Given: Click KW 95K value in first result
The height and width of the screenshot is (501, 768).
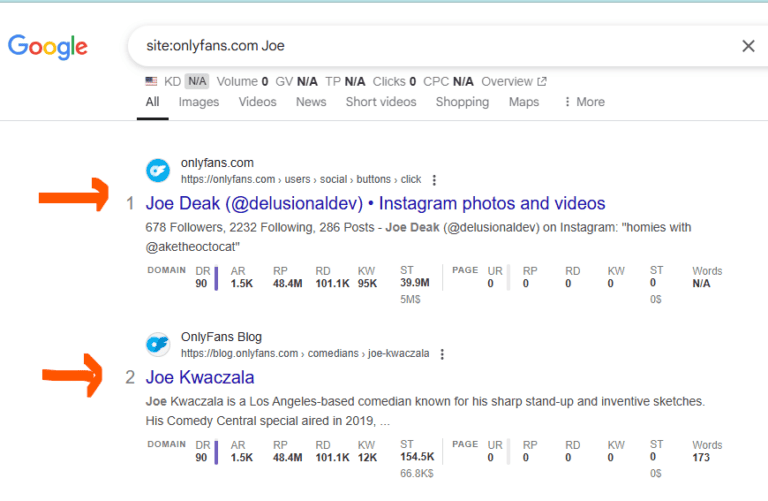Looking at the screenshot, I should point(367,284).
